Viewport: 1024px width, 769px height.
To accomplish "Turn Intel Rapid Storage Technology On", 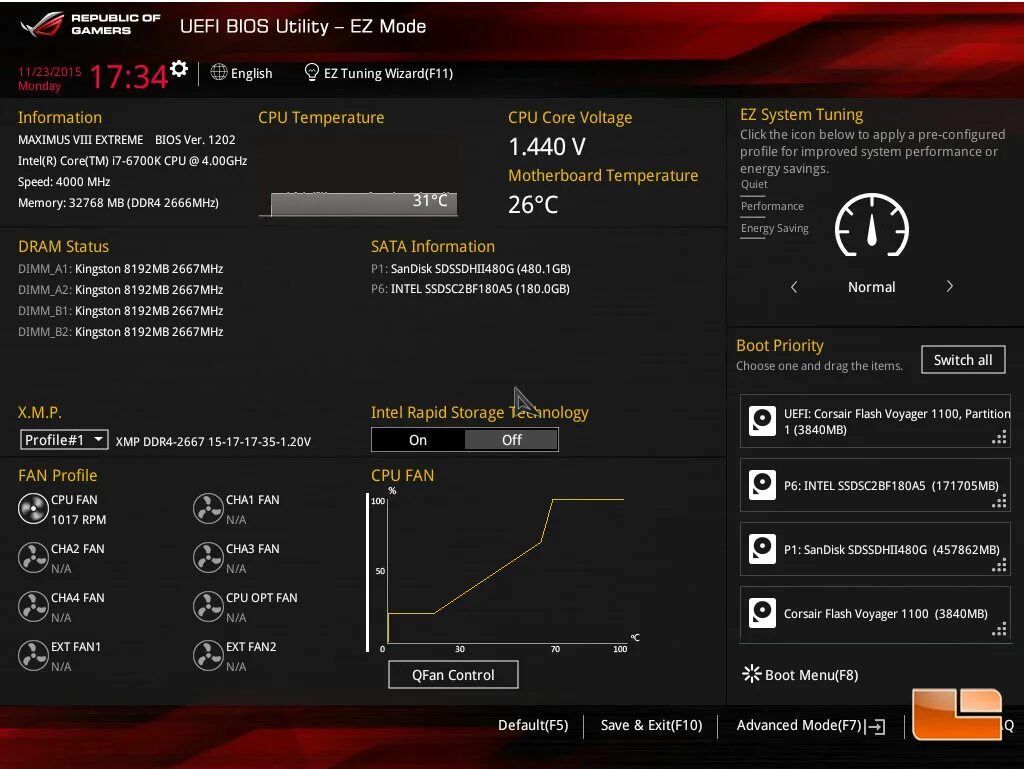I will [x=418, y=440].
